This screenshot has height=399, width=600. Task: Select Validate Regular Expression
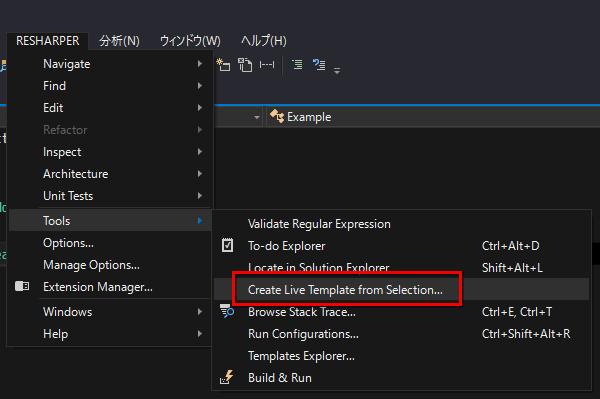[401, 224]
